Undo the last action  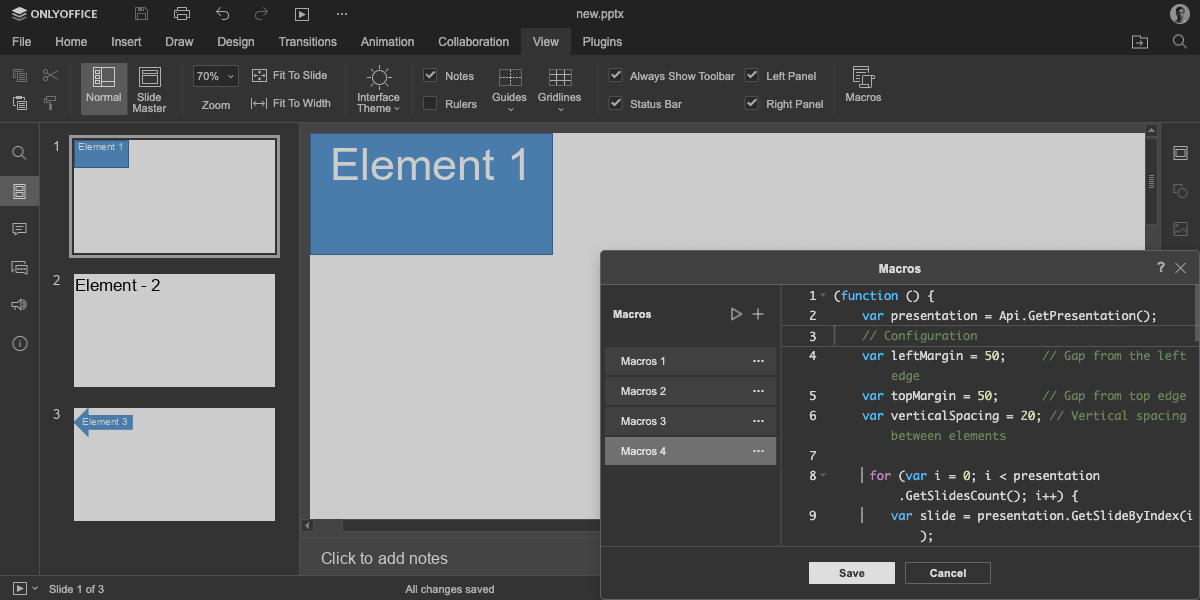(x=222, y=14)
